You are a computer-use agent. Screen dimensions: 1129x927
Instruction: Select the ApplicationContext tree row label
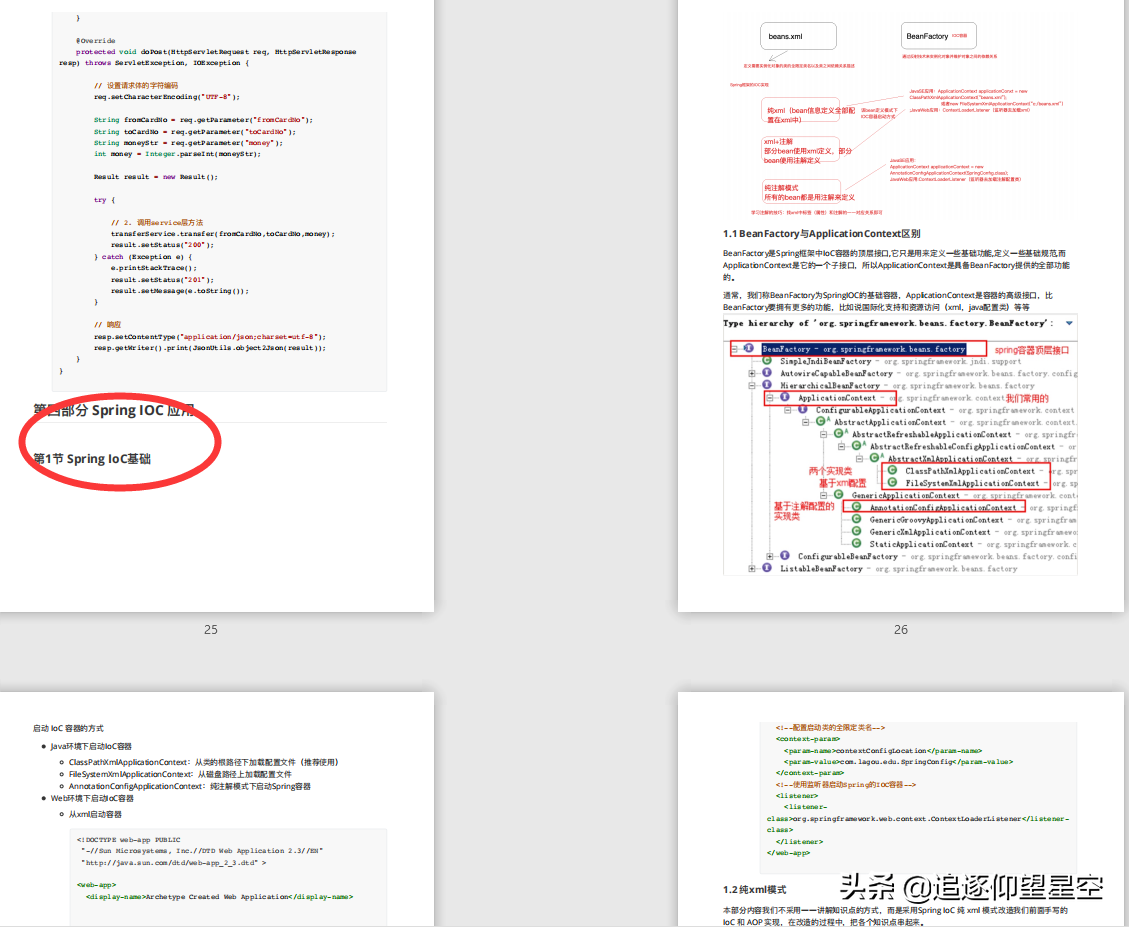837,398
